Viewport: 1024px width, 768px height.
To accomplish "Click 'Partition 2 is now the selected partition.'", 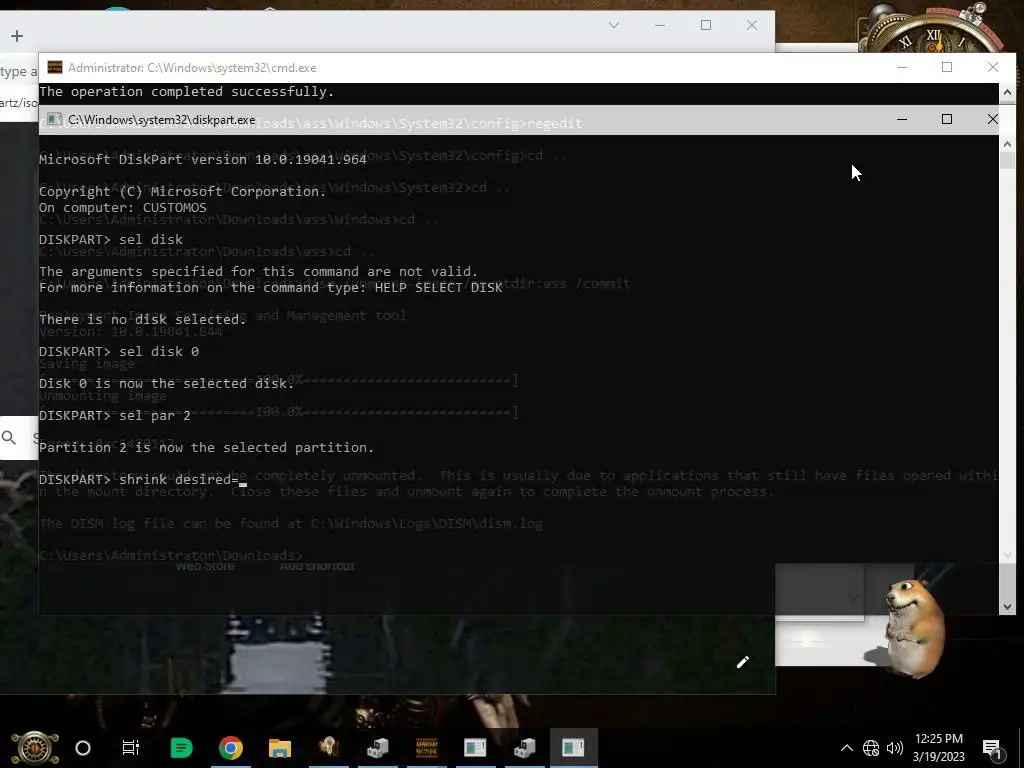I will (206, 447).
